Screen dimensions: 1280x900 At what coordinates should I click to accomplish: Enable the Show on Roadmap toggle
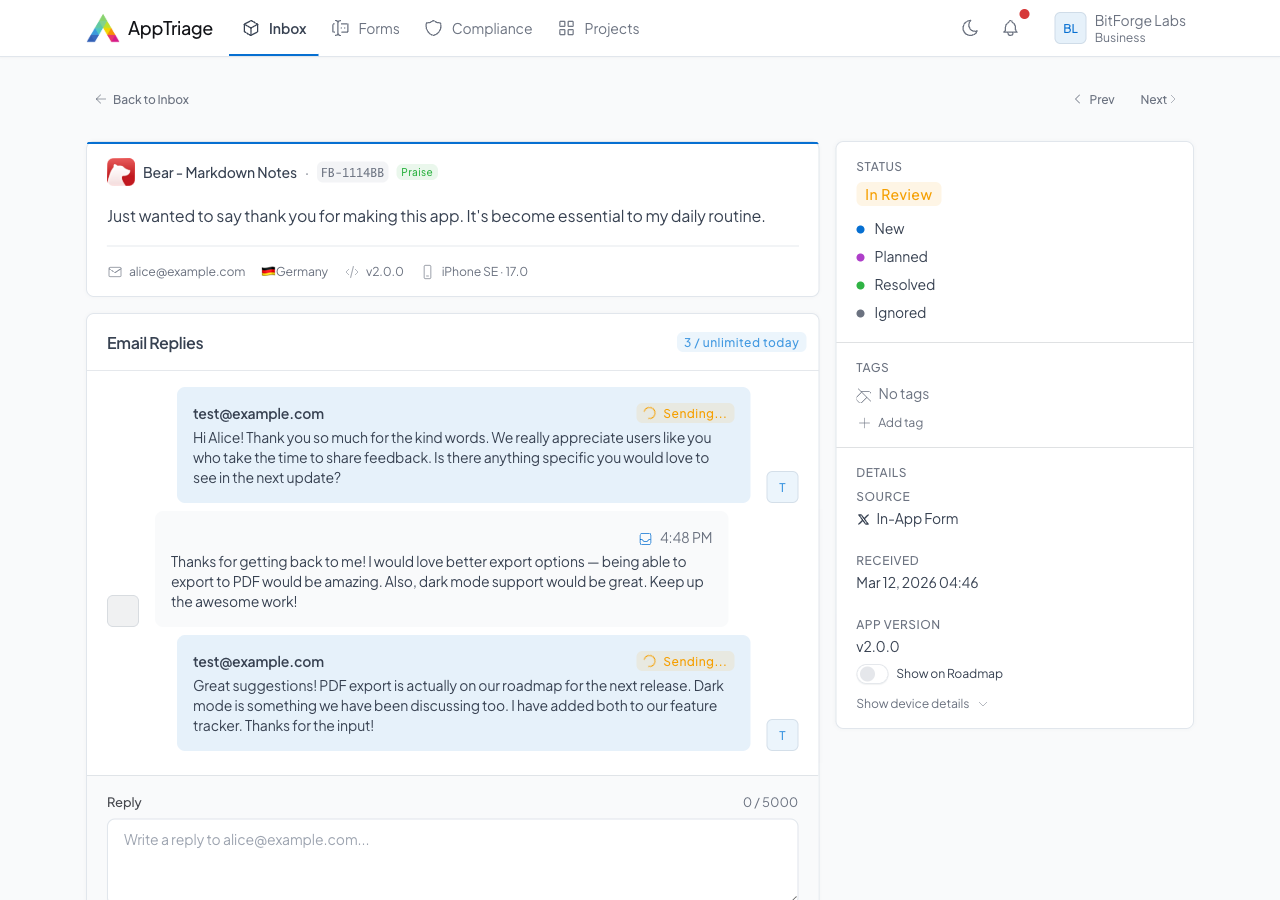click(872, 674)
